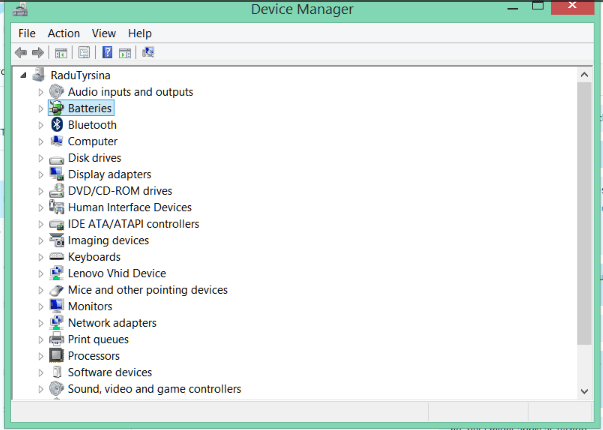Select the DVD/CD-ROM drives label
Image resolution: width=603 pixels, height=430 pixels.
[120, 191]
